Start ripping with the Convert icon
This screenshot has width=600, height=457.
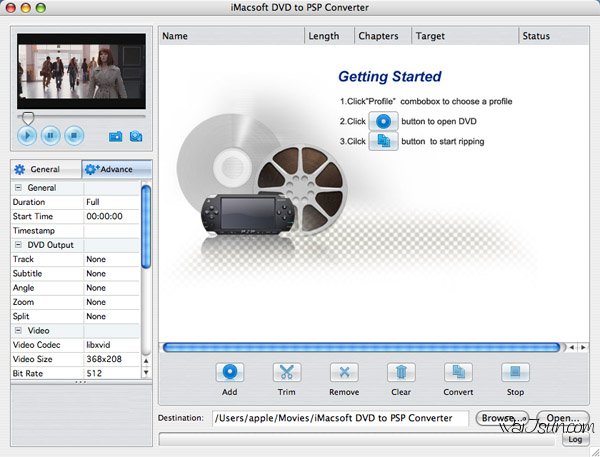(458, 373)
